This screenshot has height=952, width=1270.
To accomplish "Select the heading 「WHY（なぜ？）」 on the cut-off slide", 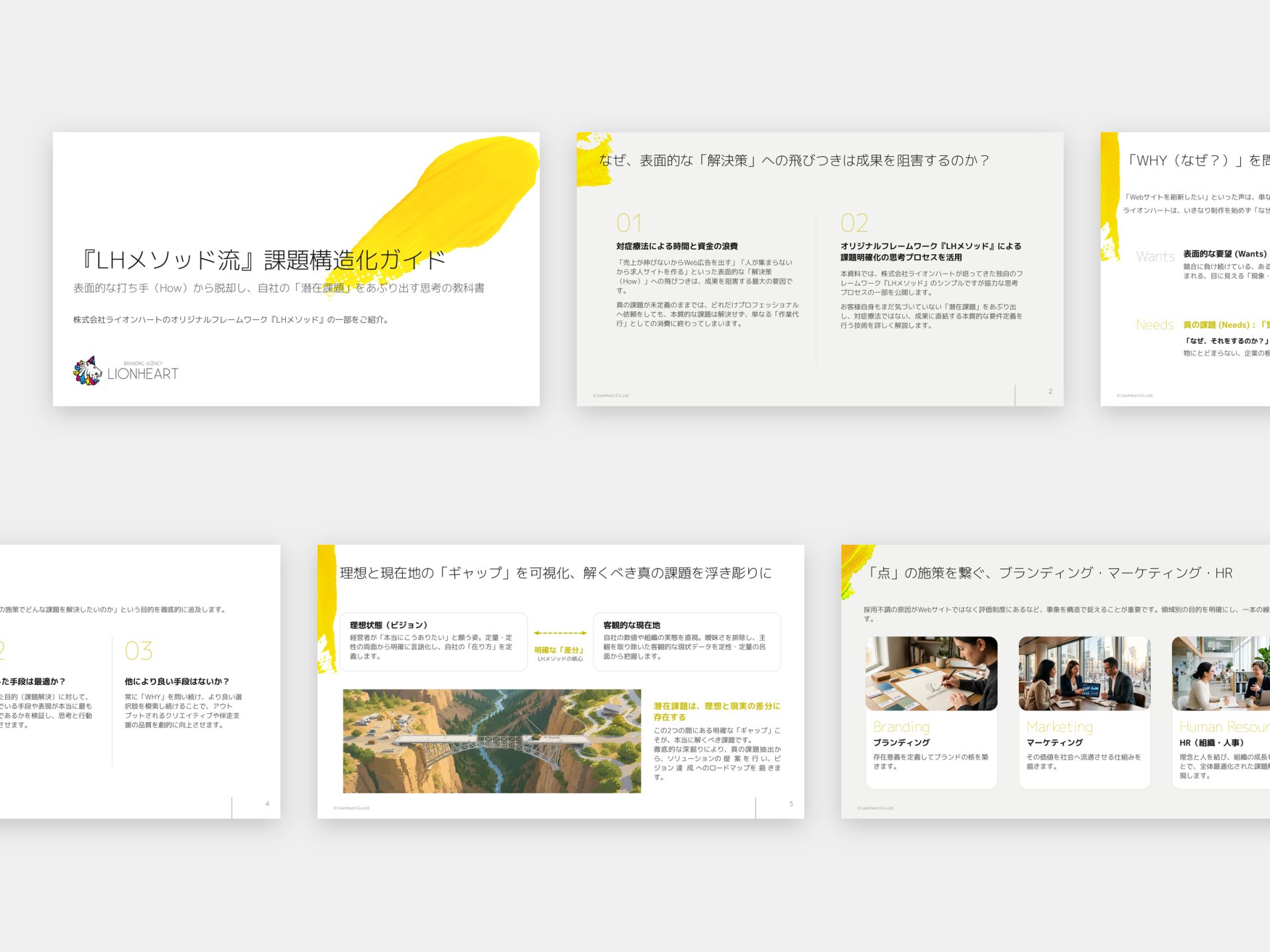I will click(x=1197, y=161).
